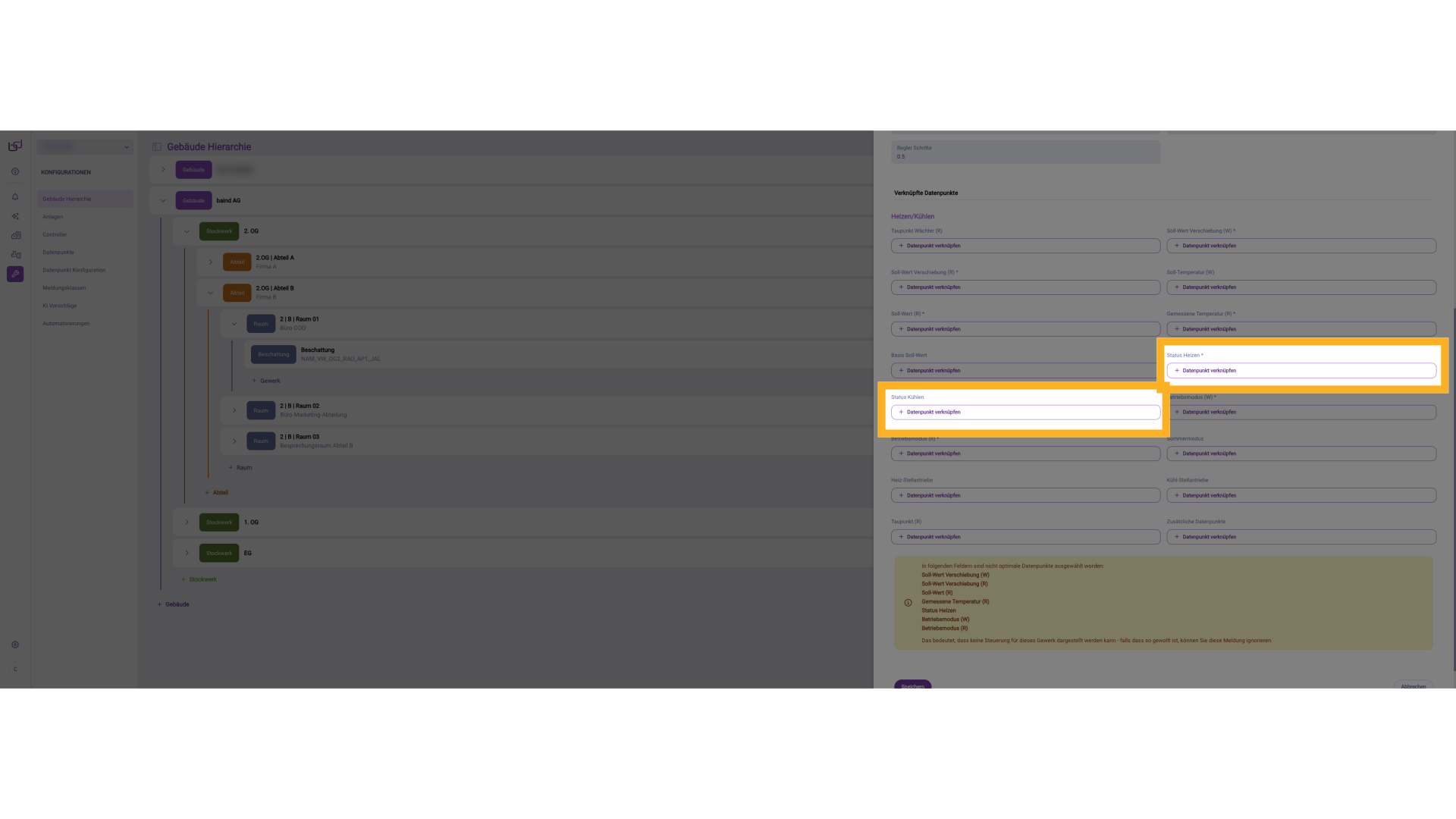This screenshot has height=819, width=1456.
Task: Click the Regler Schritte input field
Action: click(1025, 152)
